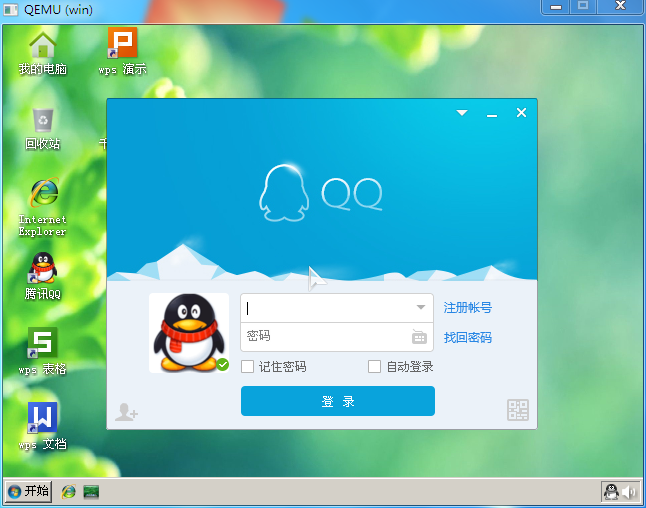Click the 登录 login button
Viewport: 646px width, 508px height.
tap(338, 401)
